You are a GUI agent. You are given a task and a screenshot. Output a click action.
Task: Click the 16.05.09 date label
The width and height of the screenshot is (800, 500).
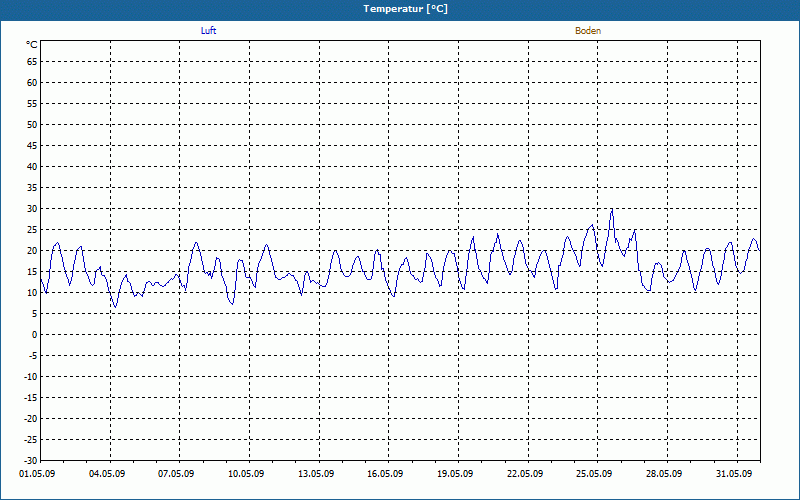[385, 474]
